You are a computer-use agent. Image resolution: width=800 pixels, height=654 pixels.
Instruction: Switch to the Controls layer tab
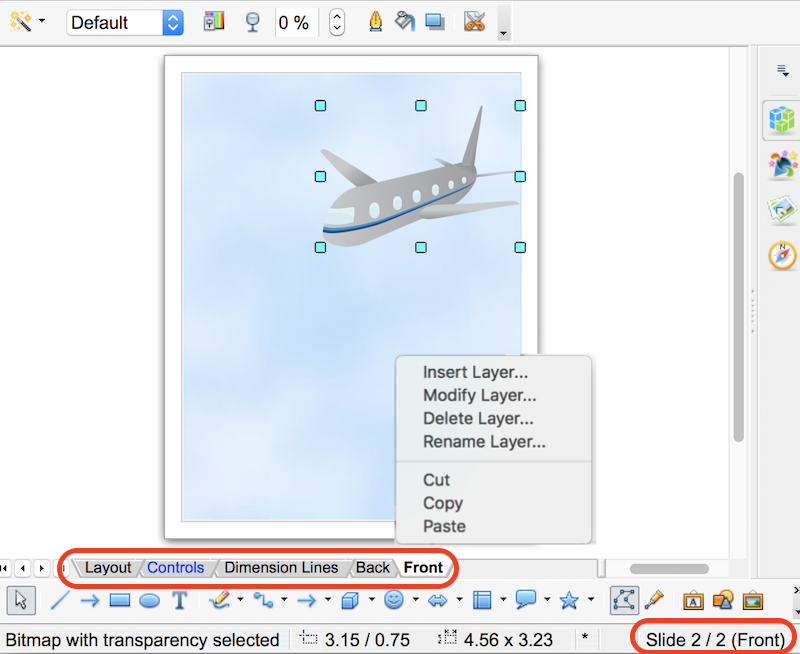[x=176, y=568]
